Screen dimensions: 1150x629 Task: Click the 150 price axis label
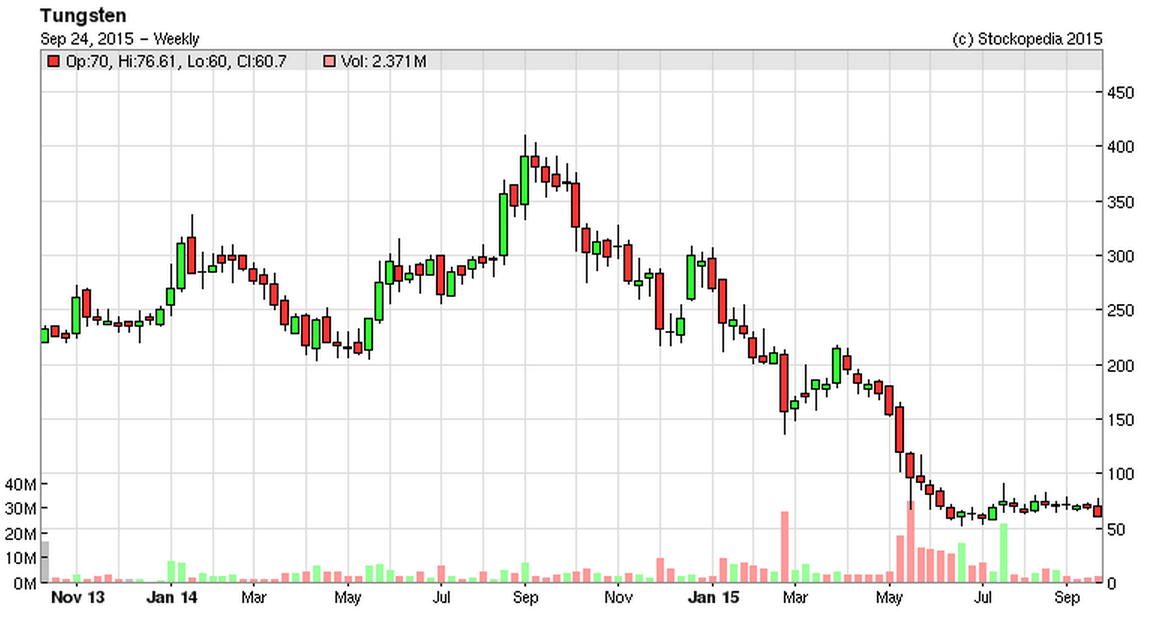coord(1120,419)
